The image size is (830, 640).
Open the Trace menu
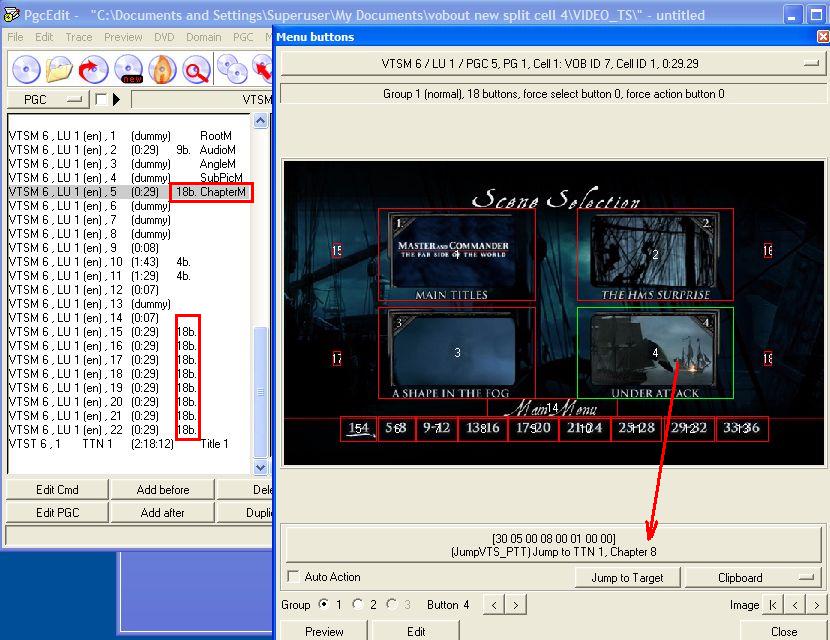point(78,37)
